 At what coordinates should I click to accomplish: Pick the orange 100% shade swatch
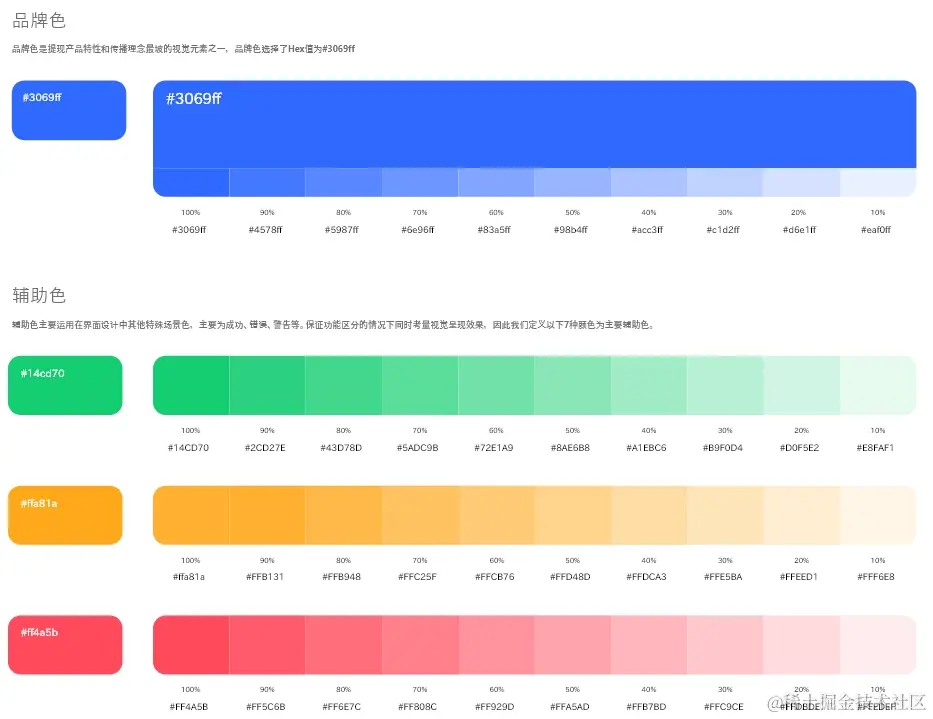tap(191, 515)
